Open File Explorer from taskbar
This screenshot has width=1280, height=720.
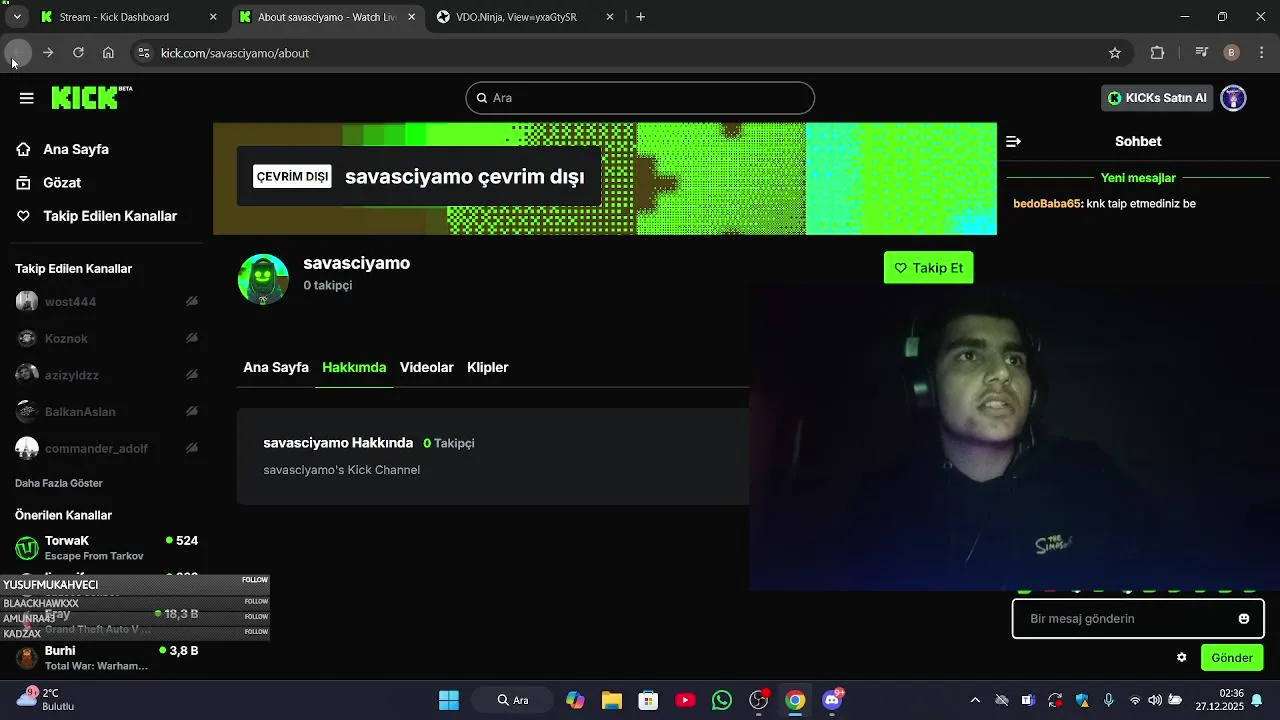[x=612, y=700]
